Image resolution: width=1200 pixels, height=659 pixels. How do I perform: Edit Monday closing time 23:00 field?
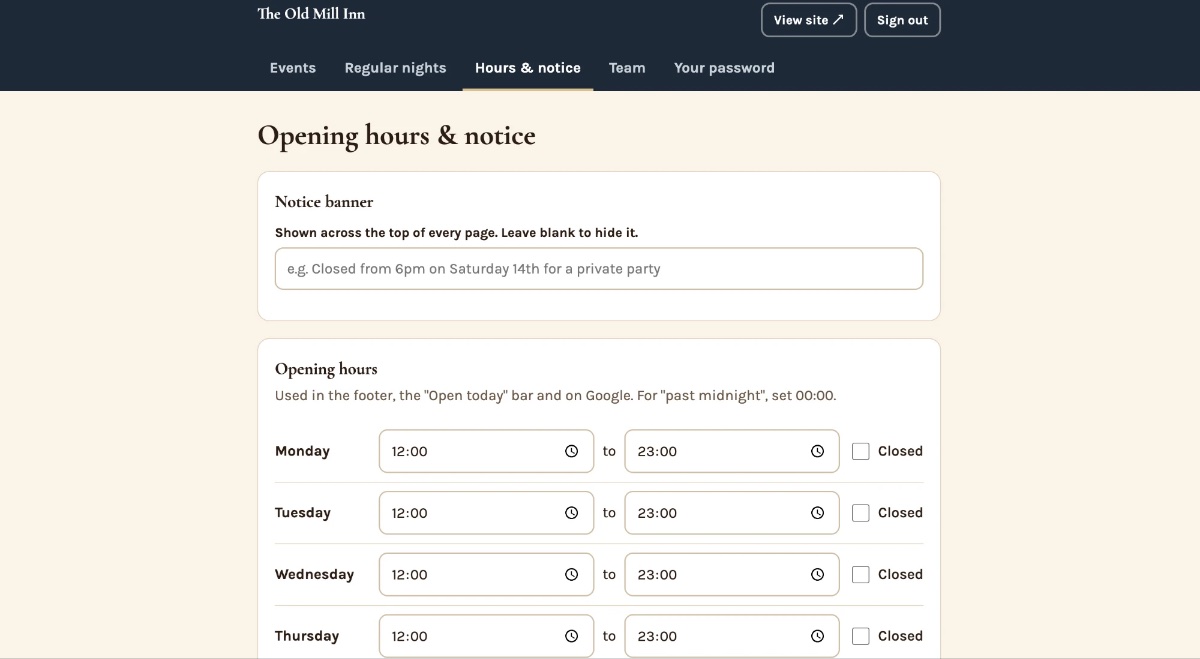click(732, 451)
